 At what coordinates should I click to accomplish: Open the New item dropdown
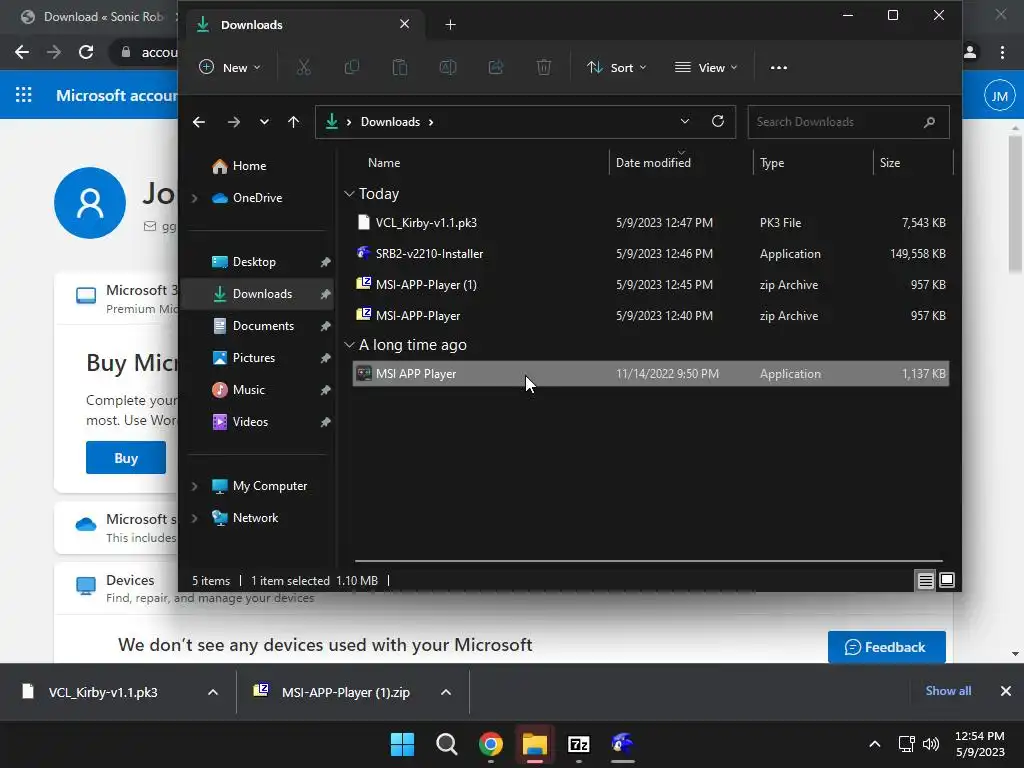(x=230, y=67)
